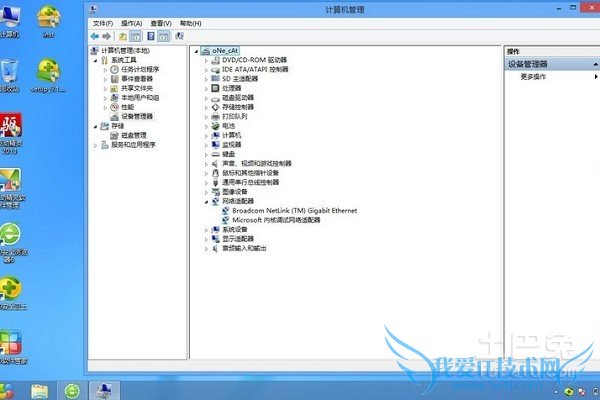Open File Explorer from the taskbar
This screenshot has width=600, height=400.
(40, 391)
